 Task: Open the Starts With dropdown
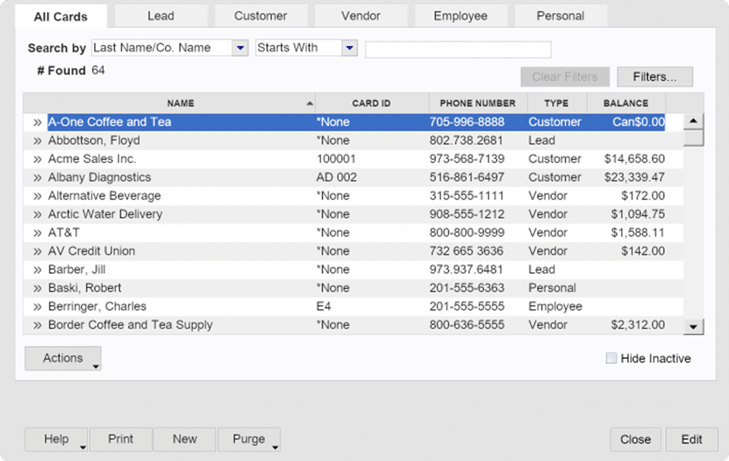349,48
